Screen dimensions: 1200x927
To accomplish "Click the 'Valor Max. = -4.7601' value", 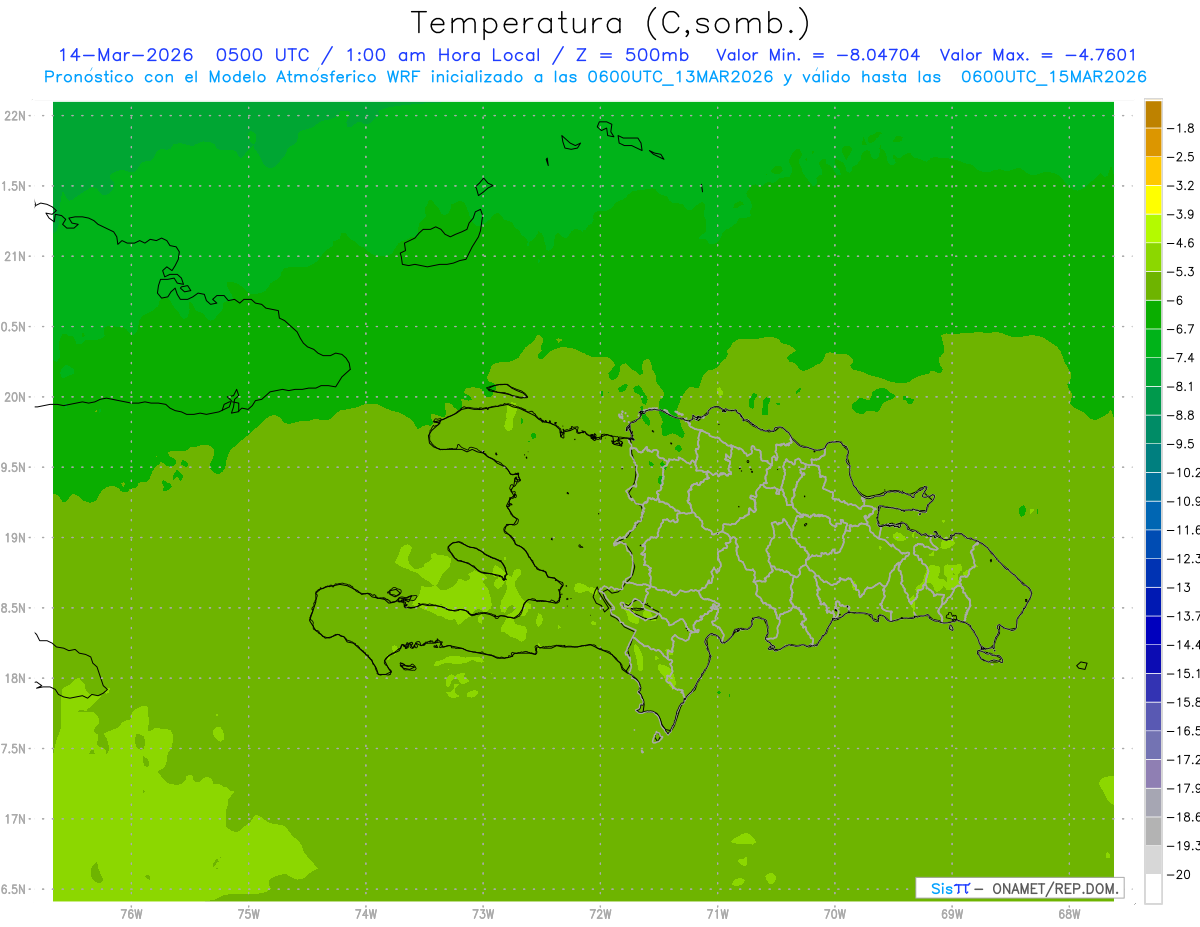I will [x=1039, y=55].
